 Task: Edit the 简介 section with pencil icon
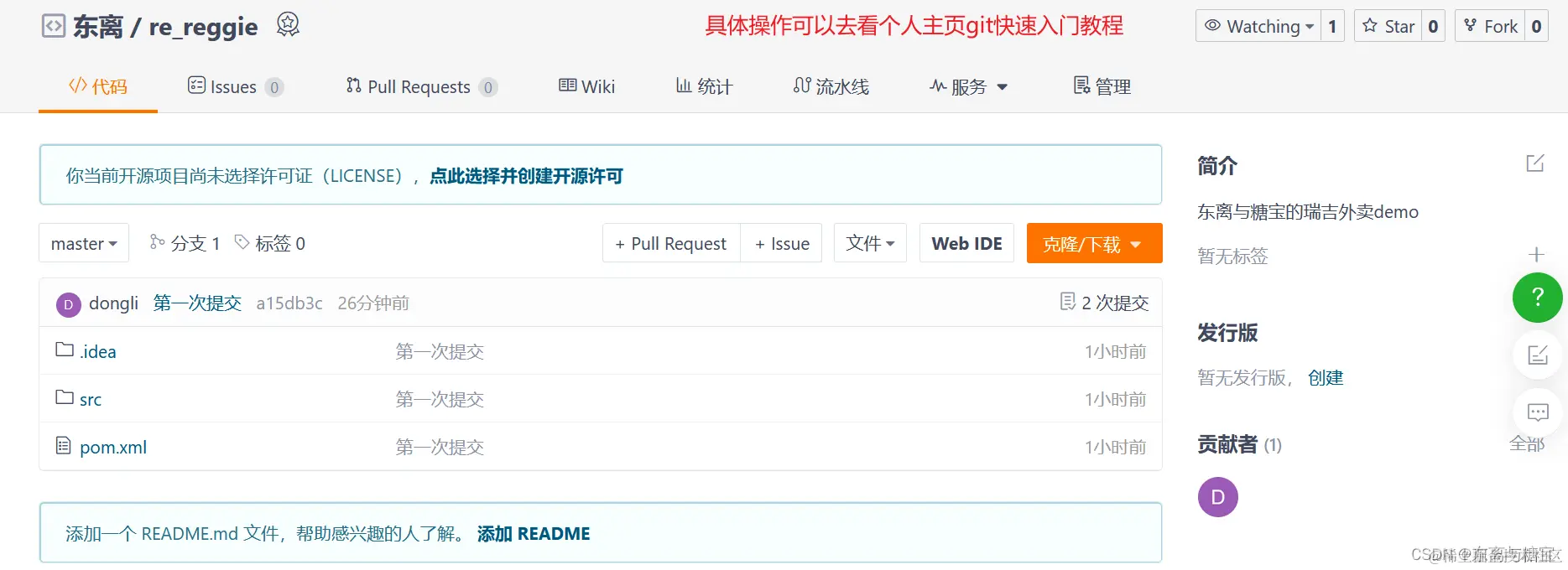[1535, 163]
